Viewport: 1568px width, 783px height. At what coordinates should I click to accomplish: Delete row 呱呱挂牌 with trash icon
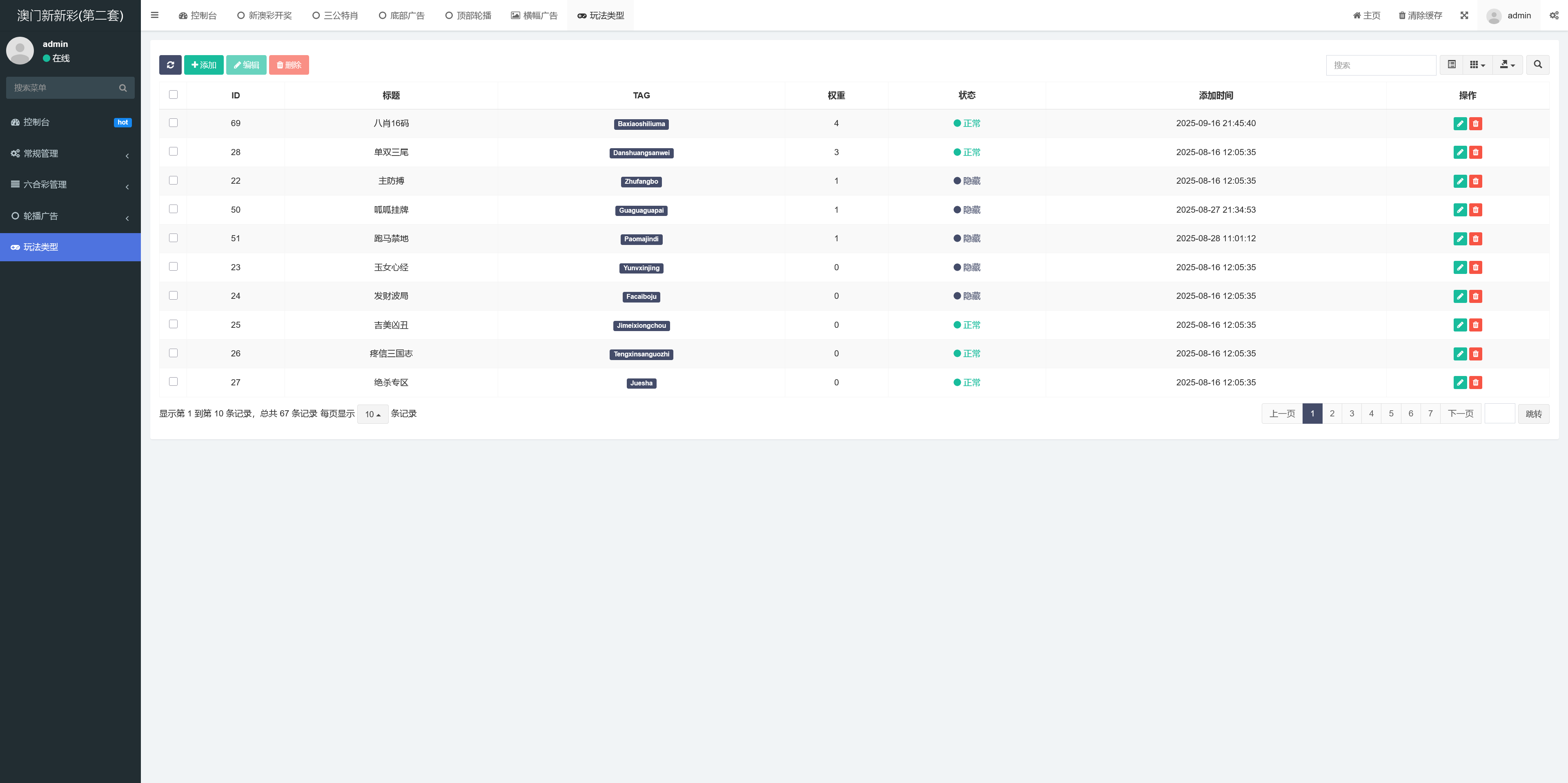pos(1475,210)
